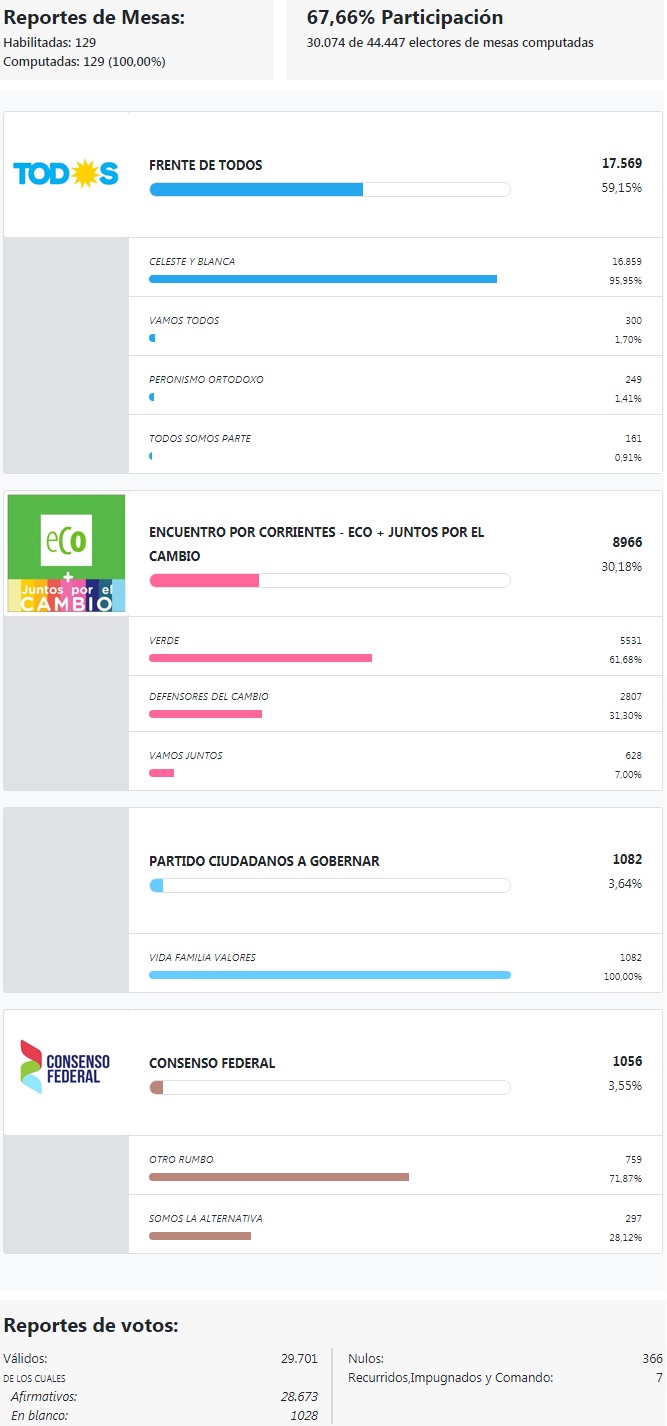The image size is (667, 1426).
Task: Select the FRENTE DE TODOS party title
Action: pos(206,165)
